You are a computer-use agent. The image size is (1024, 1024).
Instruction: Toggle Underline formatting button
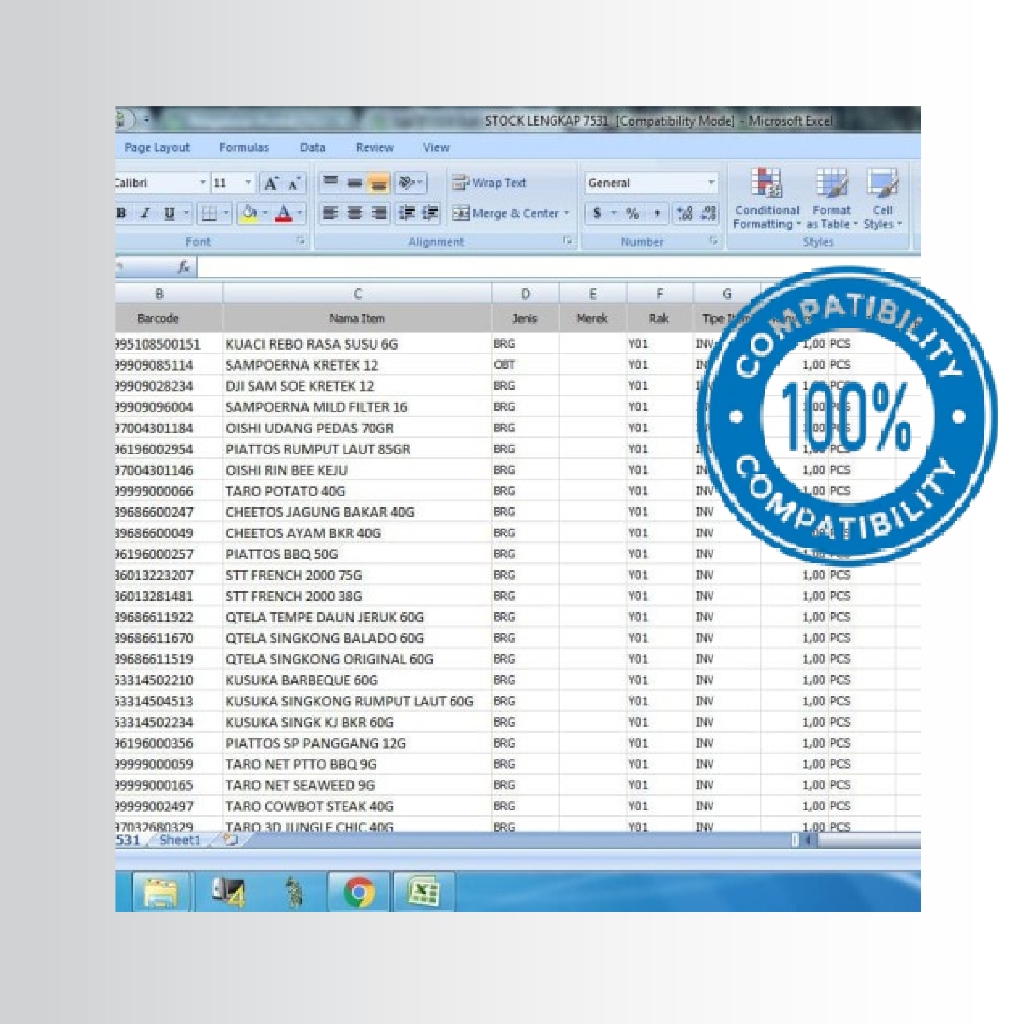tap(169, 213)
